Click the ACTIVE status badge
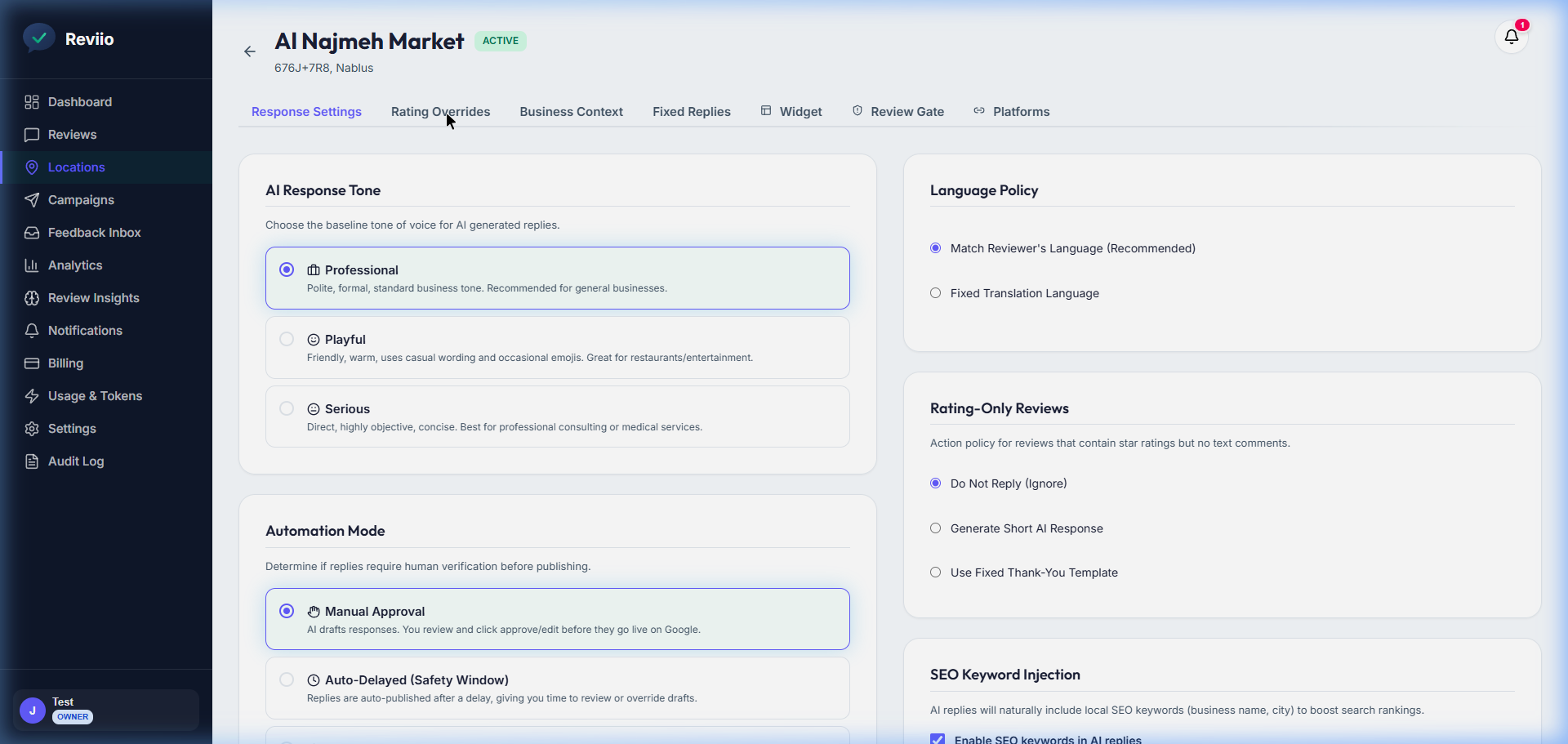The height and width of the screenshot is (744, 1568). tap(501, 41)
